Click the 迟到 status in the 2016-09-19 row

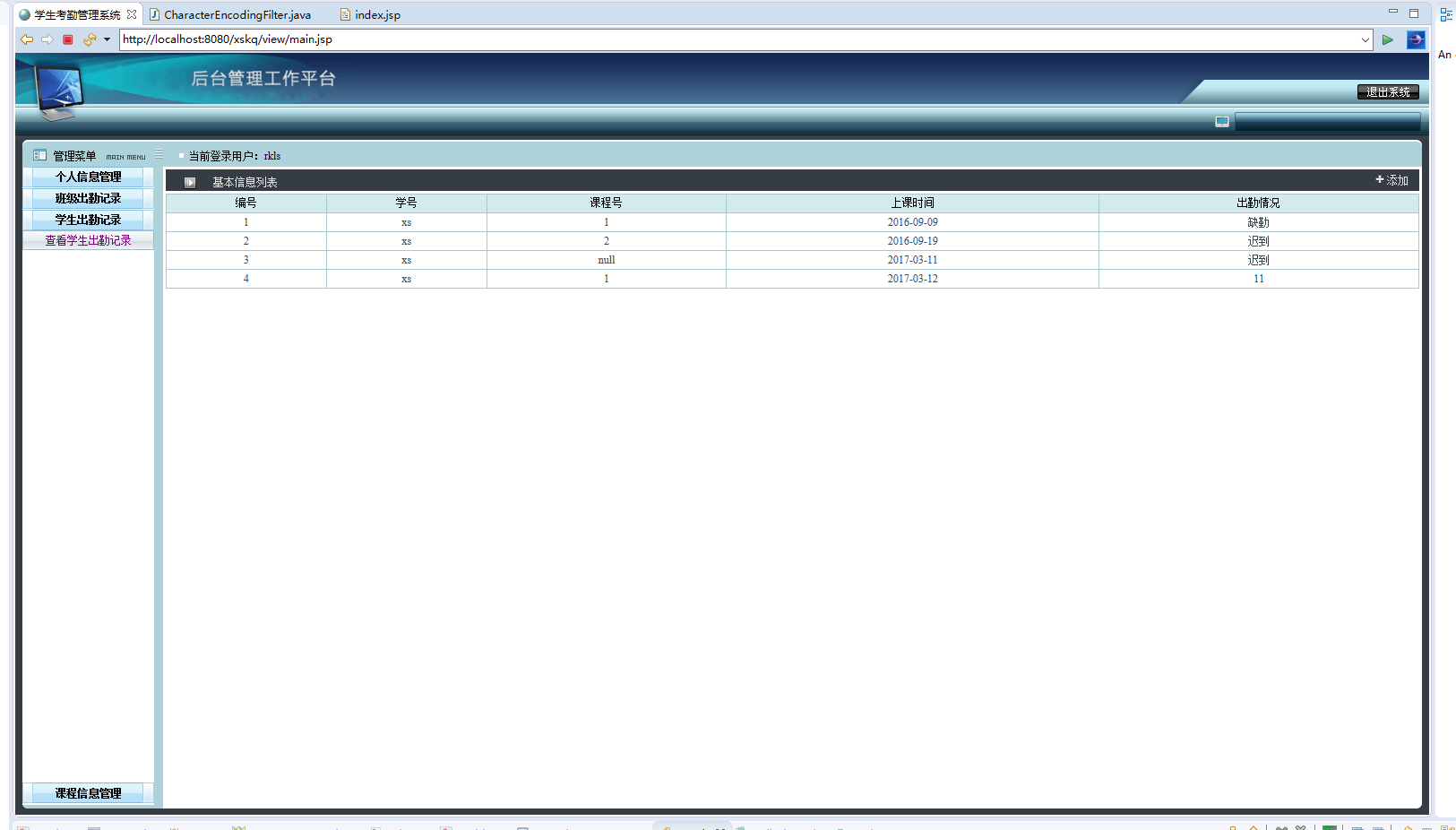(1259, 241)
